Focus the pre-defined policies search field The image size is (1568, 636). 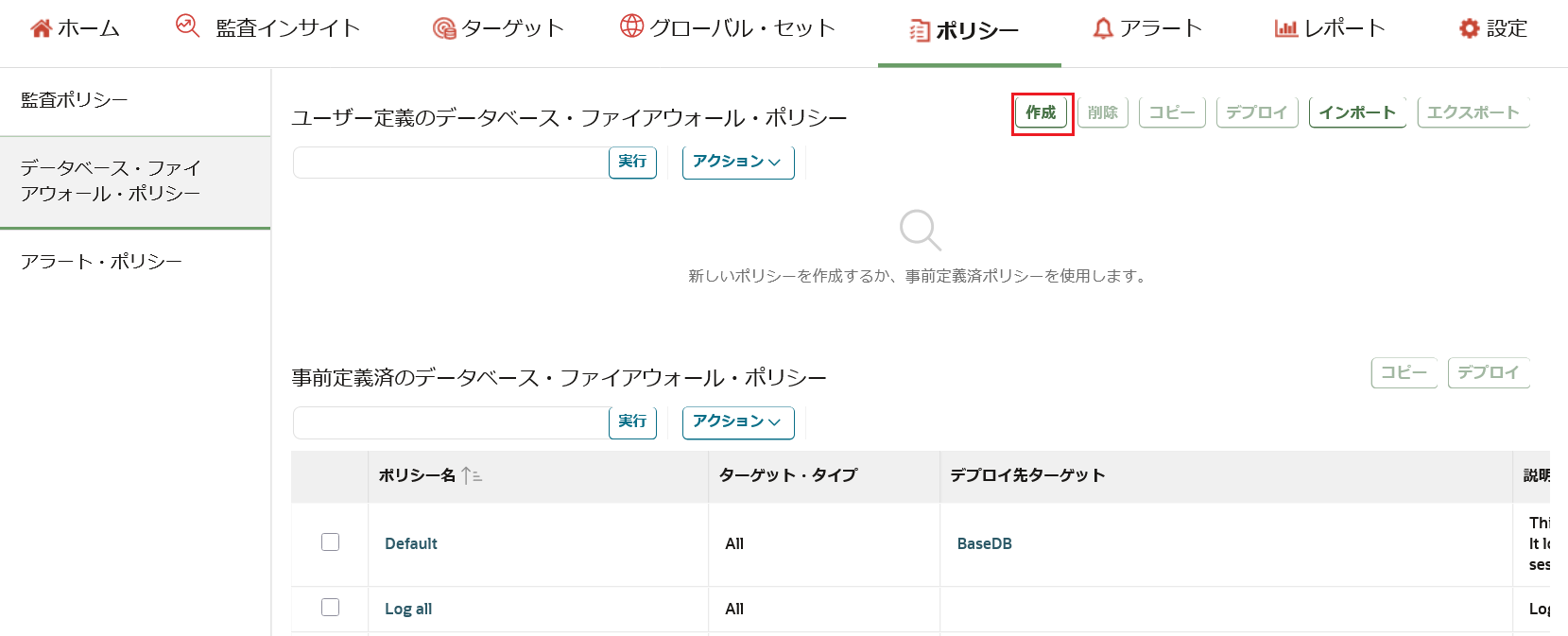[451, 422]
